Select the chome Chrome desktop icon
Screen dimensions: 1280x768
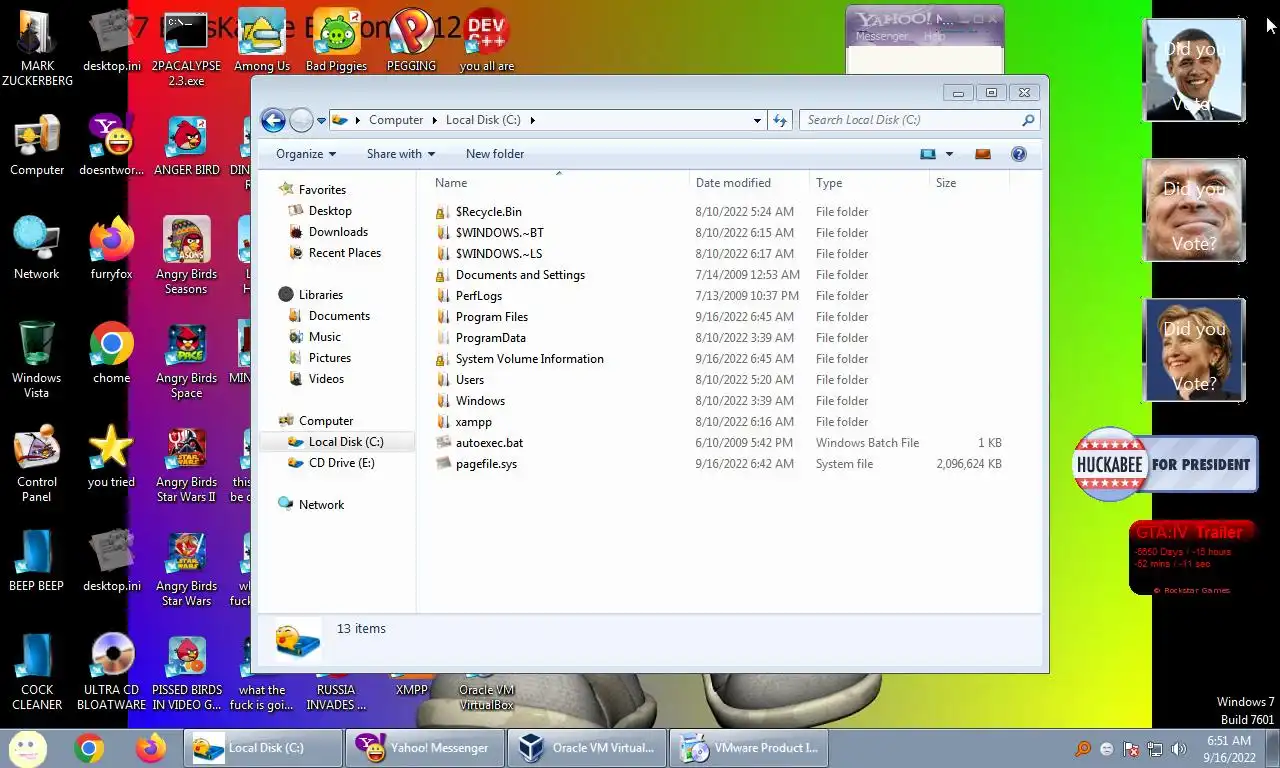(x=111, y=354)
